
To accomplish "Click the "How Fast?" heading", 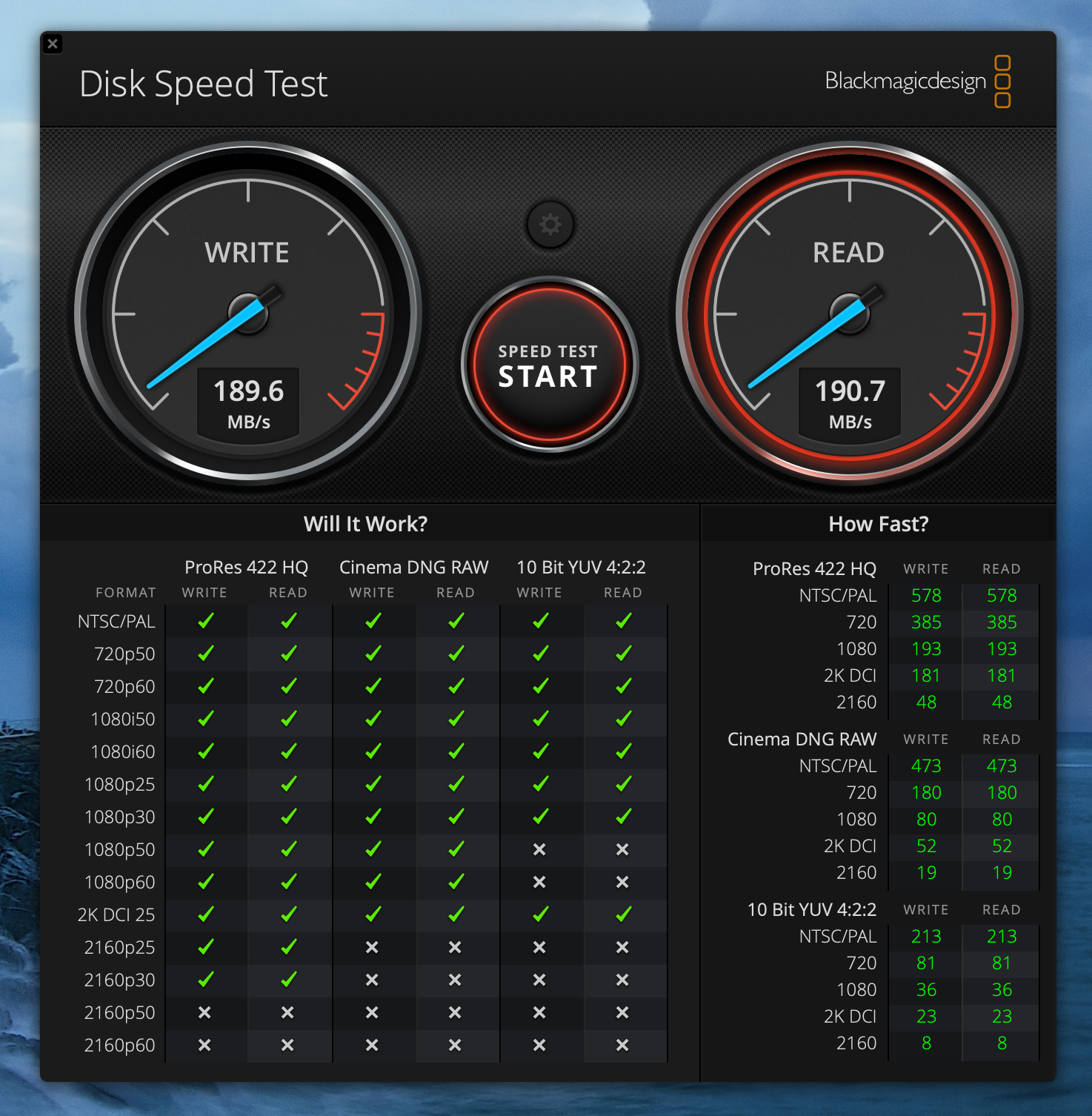I will click(878, 524).
